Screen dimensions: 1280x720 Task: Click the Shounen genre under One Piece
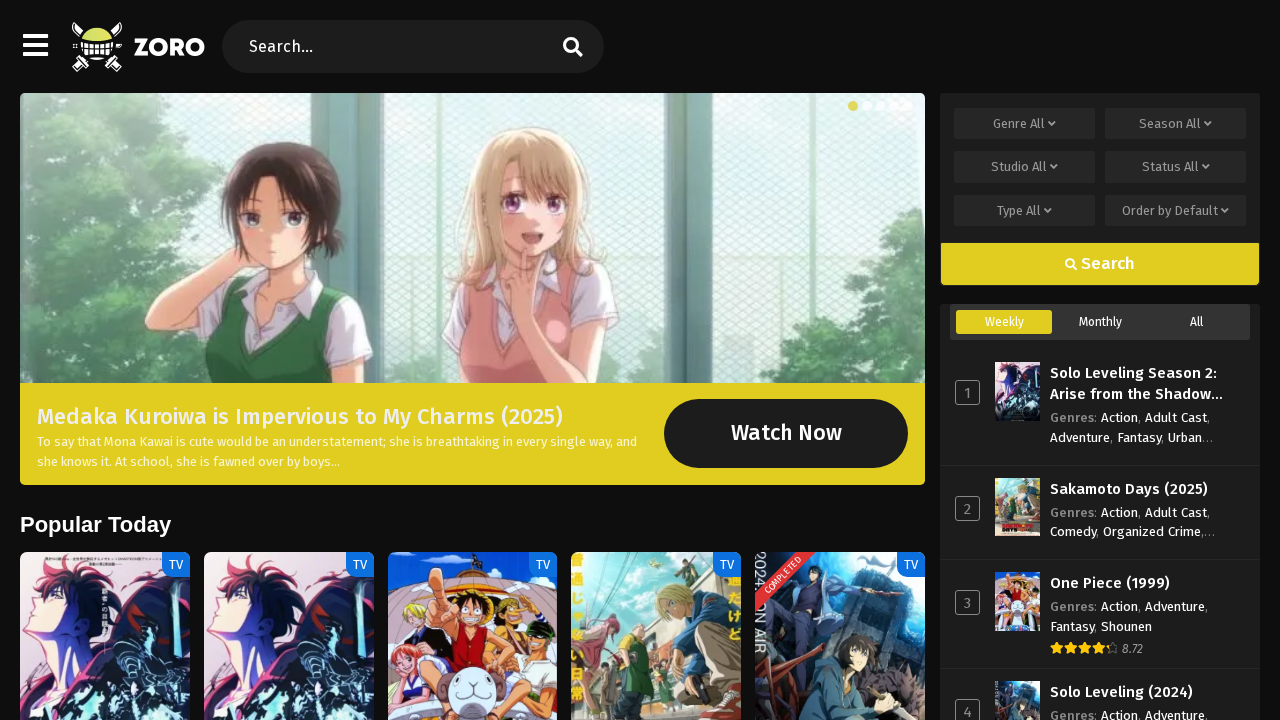[x=1126, y=626]
